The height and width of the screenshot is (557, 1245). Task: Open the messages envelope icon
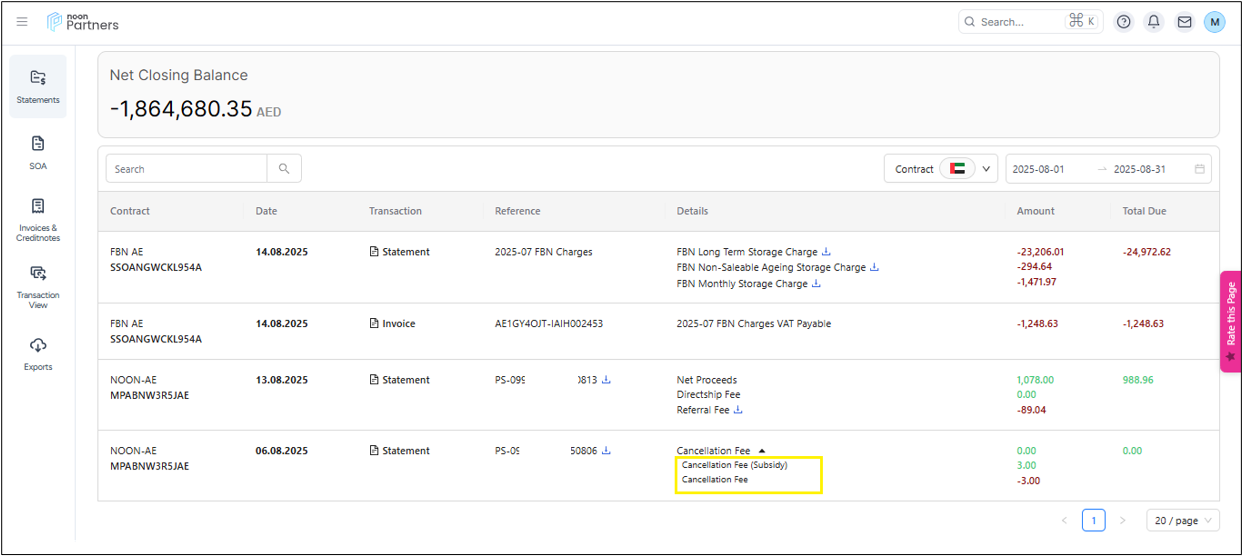click(x=1184, y=22)
